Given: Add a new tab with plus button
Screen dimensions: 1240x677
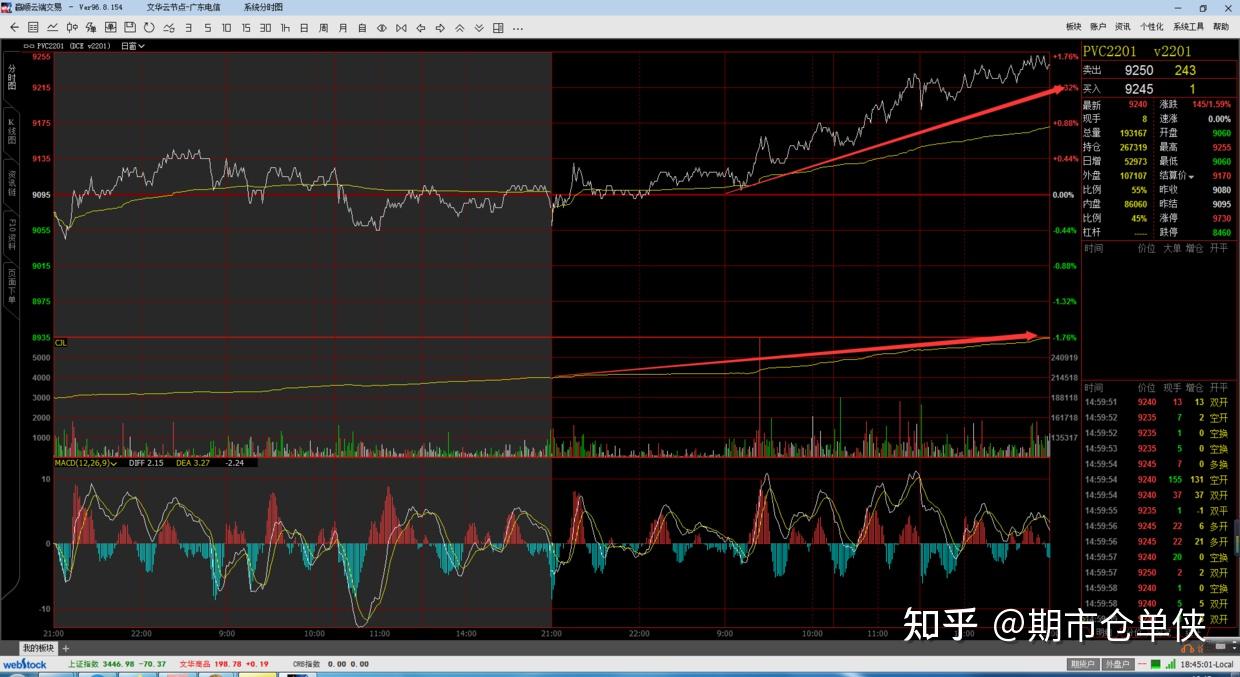Looking at the screenshot, I should coord(66,648).
